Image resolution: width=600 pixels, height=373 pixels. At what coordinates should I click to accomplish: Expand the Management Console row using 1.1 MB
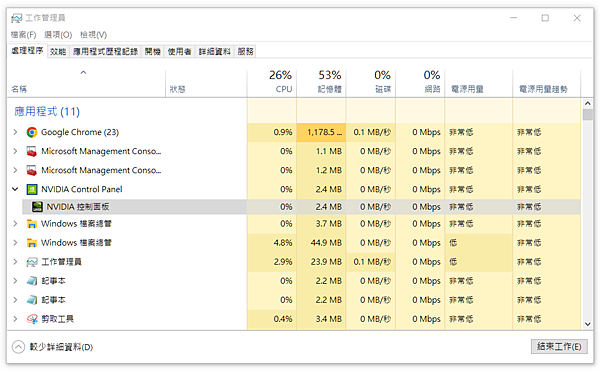(15, 151)
